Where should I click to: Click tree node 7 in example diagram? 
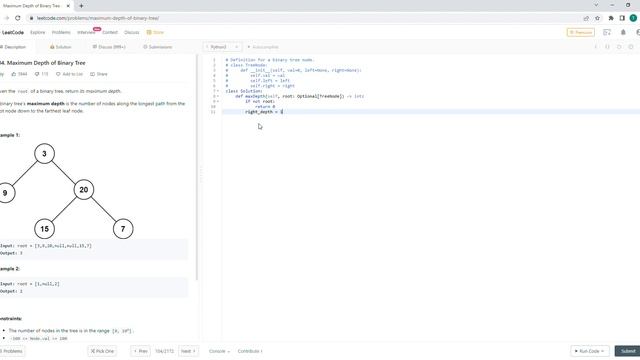click(123, 229)
